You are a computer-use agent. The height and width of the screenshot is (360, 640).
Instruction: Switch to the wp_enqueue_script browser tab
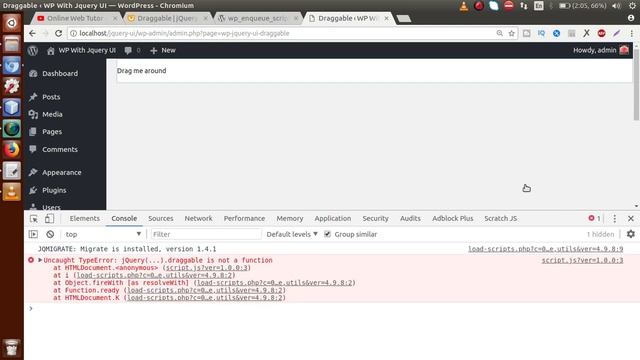257,18
